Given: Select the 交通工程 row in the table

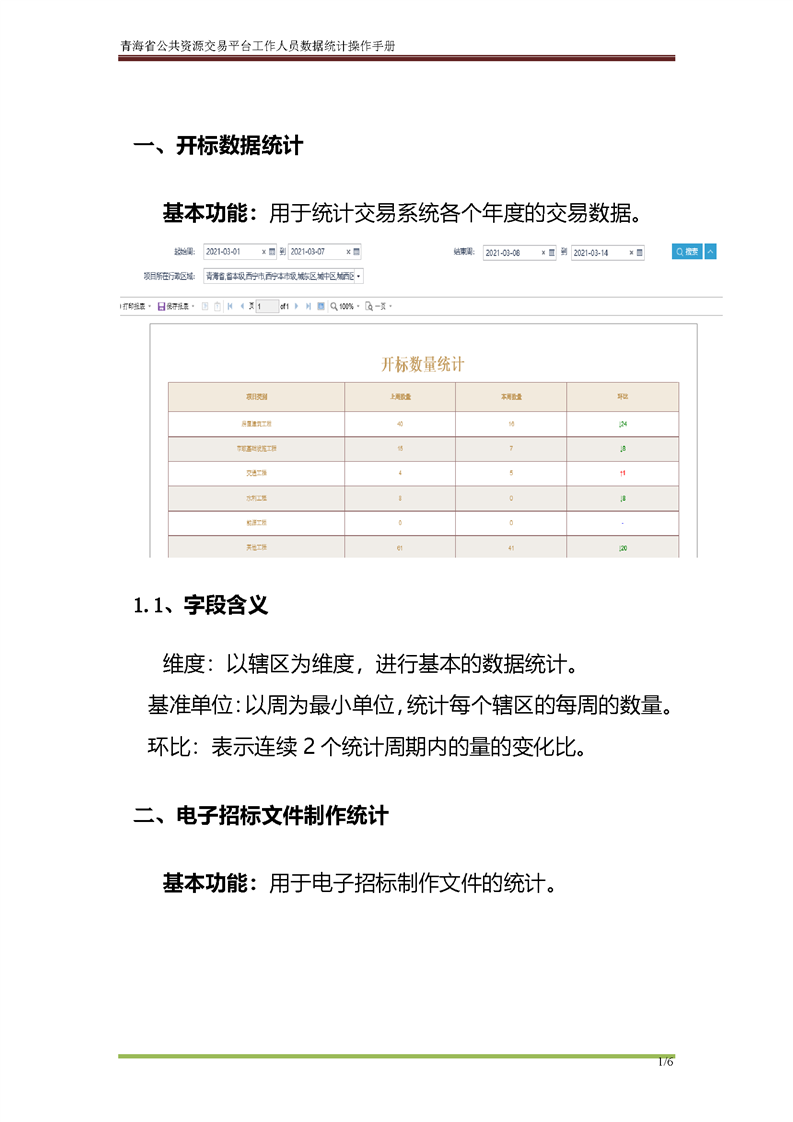Looking at the screenshot, I should tap(257, 473).
